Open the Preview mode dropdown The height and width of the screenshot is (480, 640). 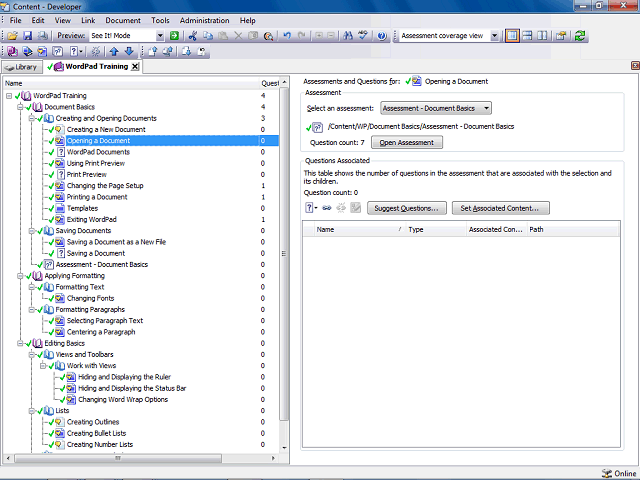[x=160, y=36]
